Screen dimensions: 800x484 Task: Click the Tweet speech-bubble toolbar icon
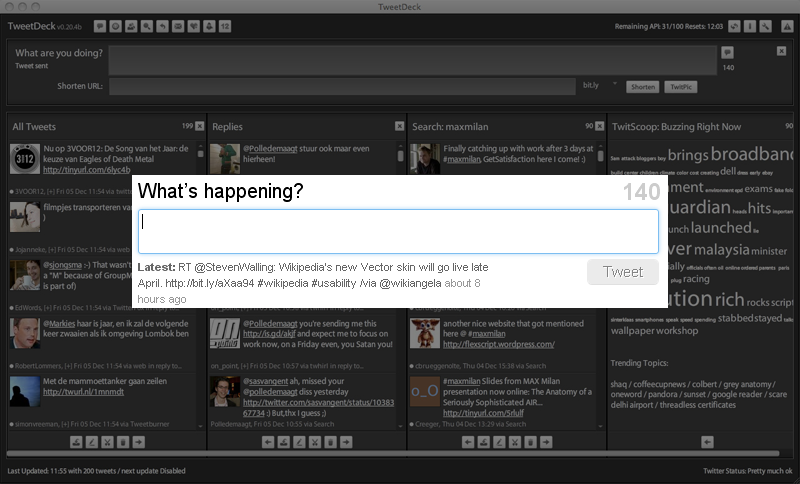(100, 26)
